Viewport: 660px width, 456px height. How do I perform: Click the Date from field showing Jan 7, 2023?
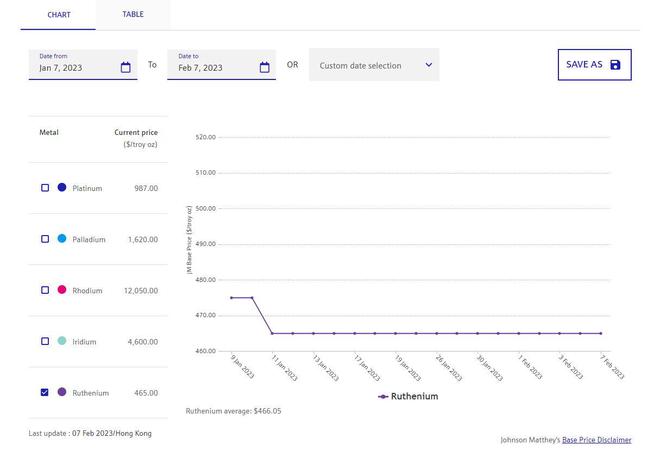(75, 68)
